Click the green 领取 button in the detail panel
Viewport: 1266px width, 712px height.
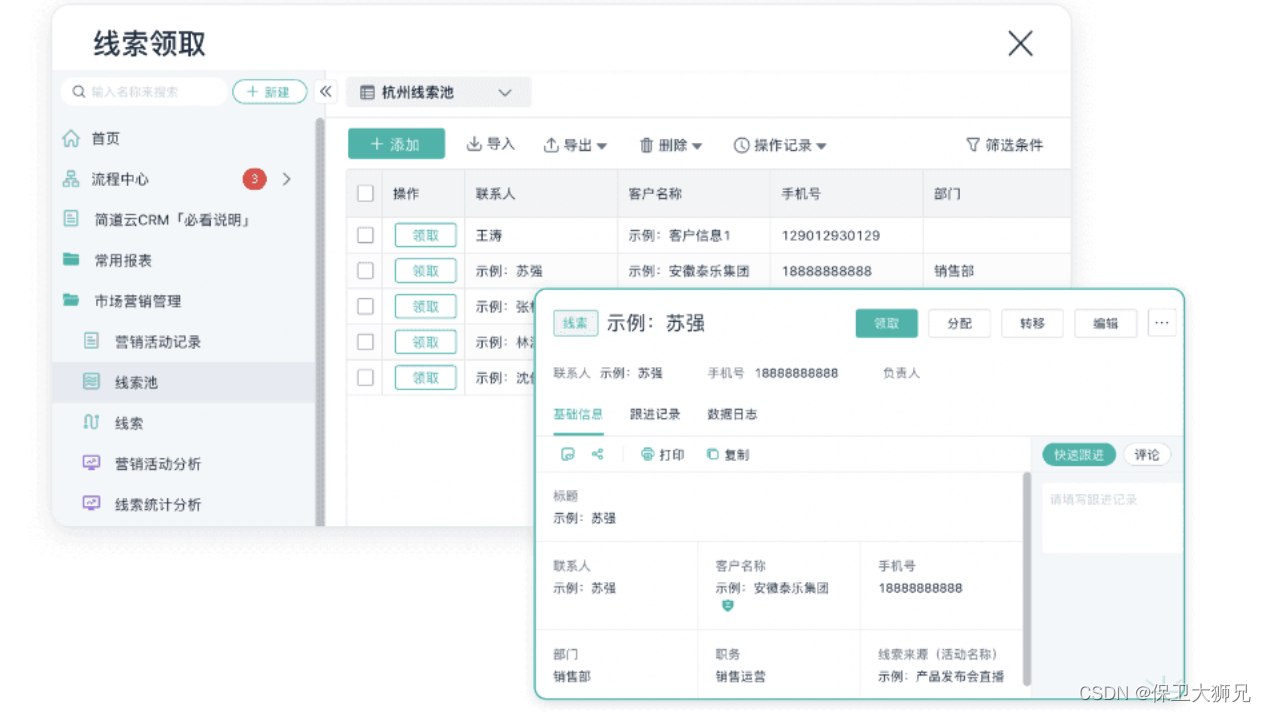coord(887,323)
